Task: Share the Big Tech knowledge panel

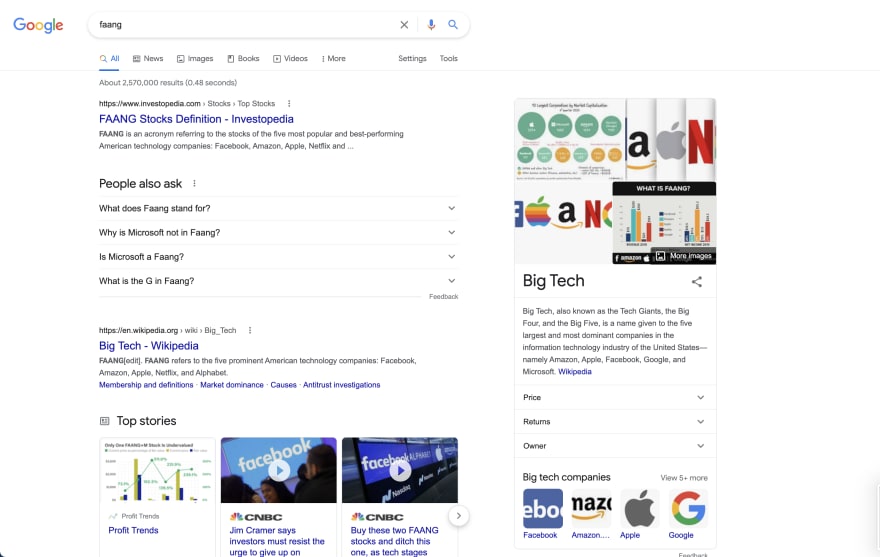Action: pos(696,282)
